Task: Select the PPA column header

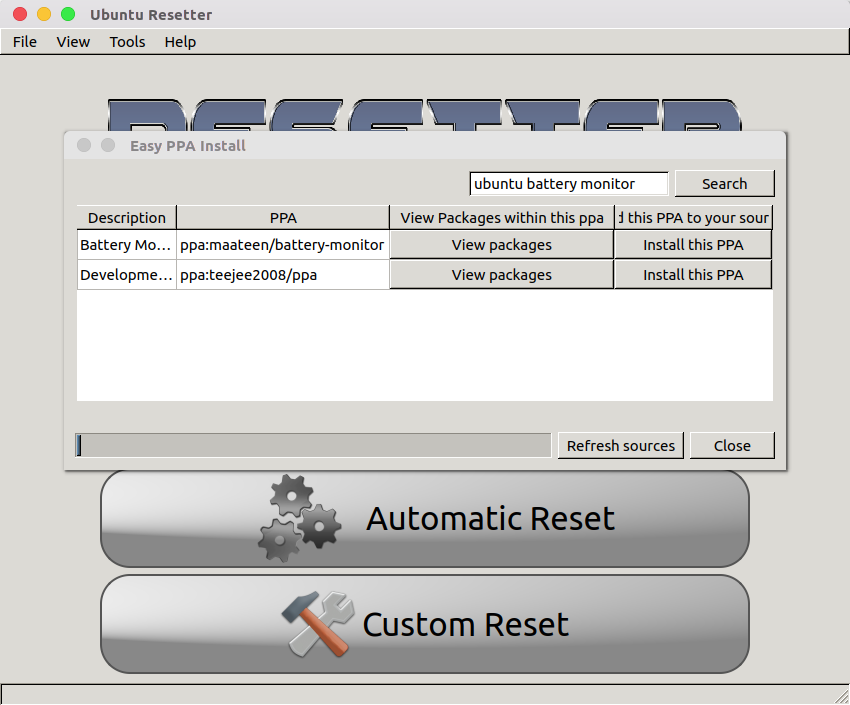Action: coord(283,218)
